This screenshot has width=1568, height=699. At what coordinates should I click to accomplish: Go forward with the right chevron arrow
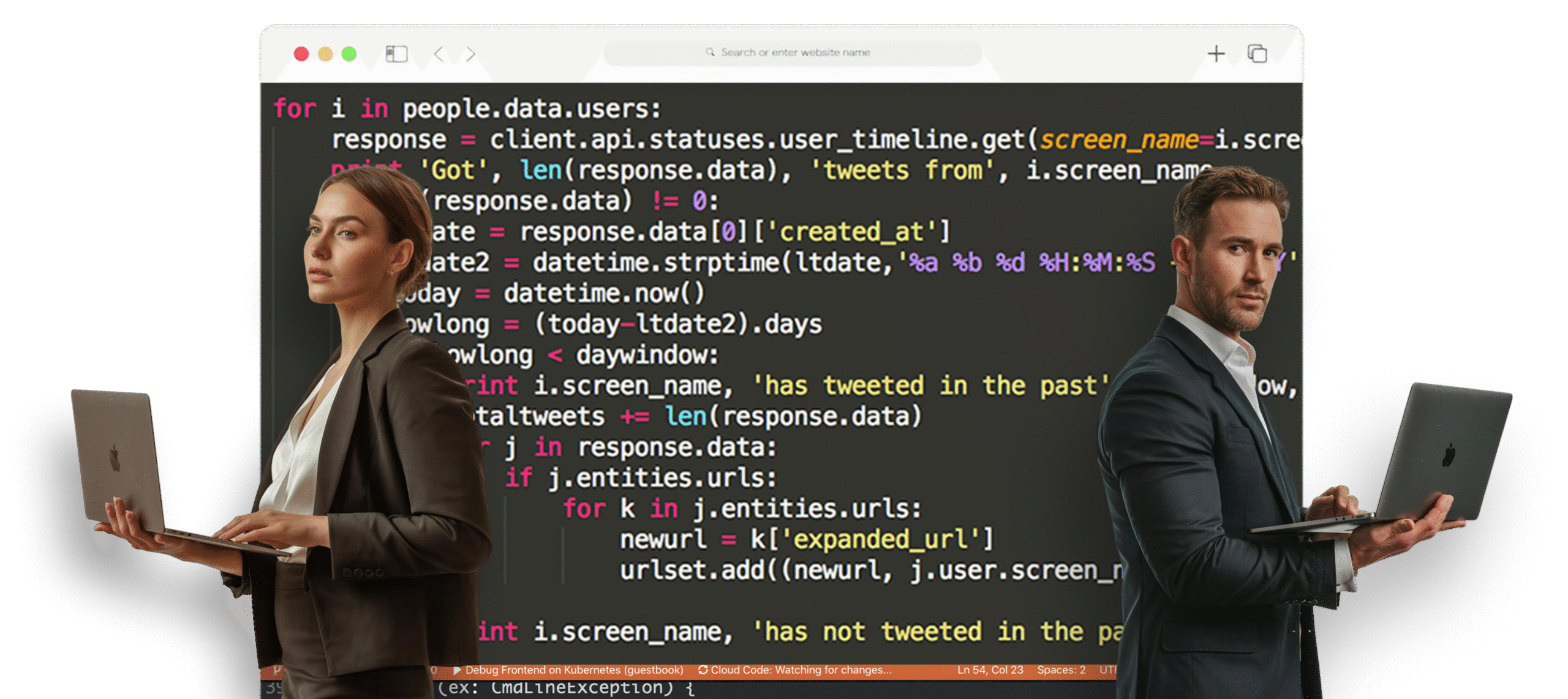click(470, 54)
